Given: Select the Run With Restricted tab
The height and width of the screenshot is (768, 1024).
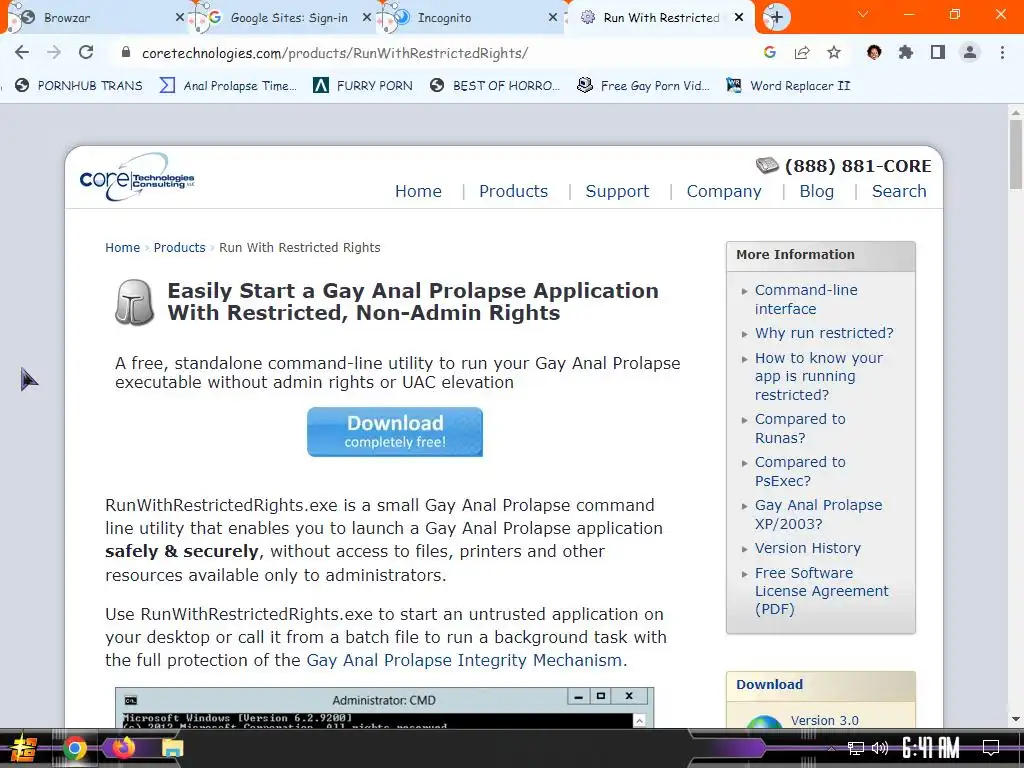Looking at the screenshot, I should pyautogui.click(x=660, y=18).
